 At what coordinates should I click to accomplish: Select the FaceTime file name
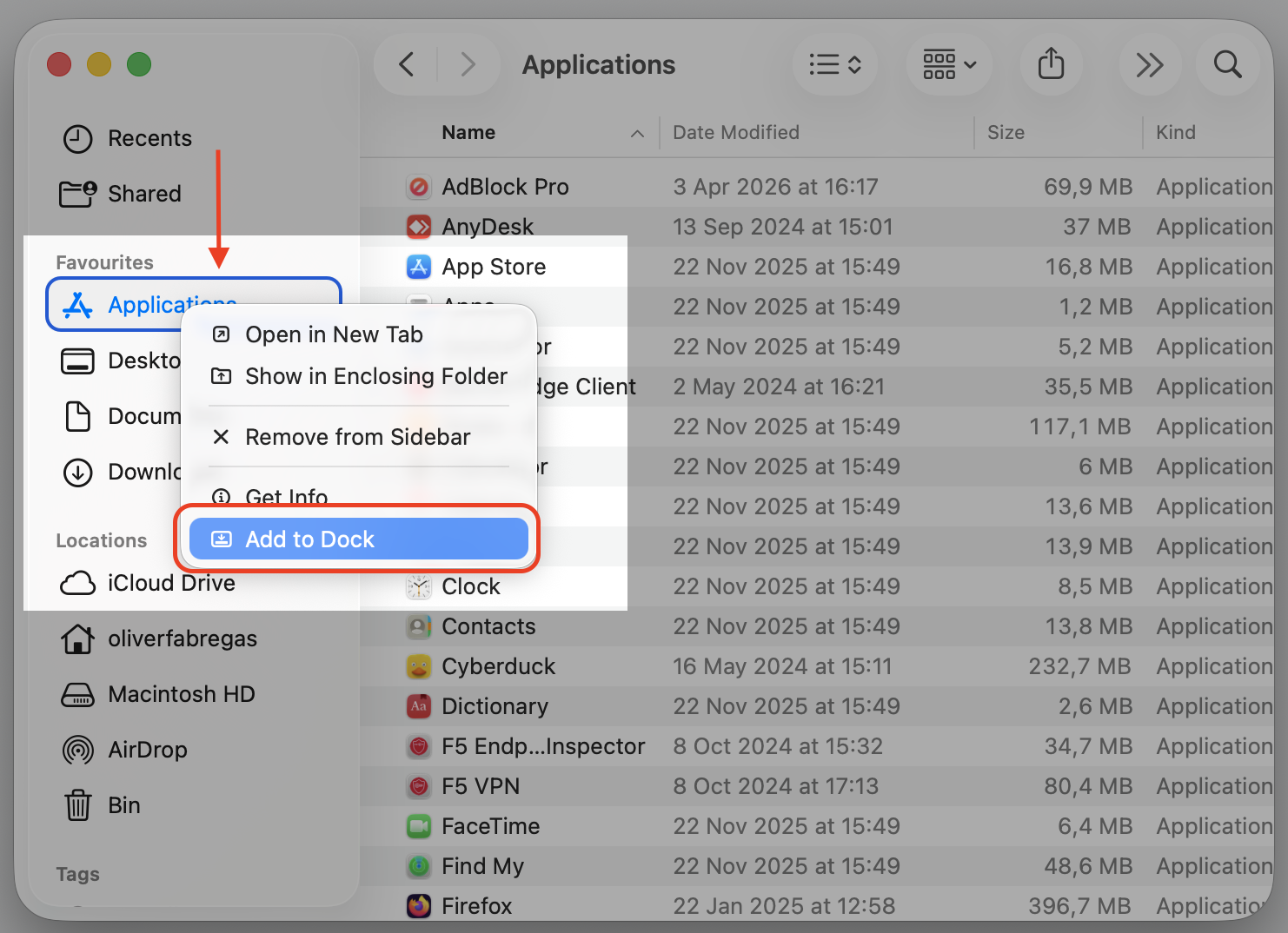(x=490, y=826)
